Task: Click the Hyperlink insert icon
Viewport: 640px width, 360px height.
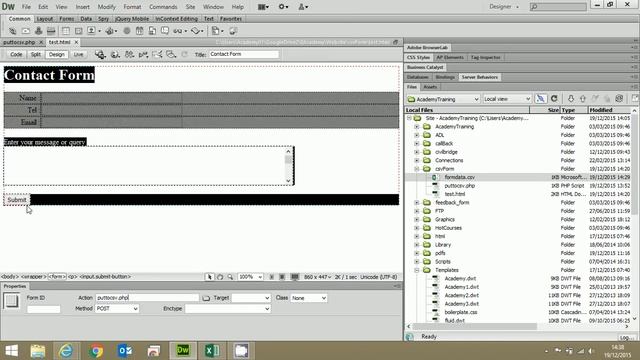Action: 13,31
